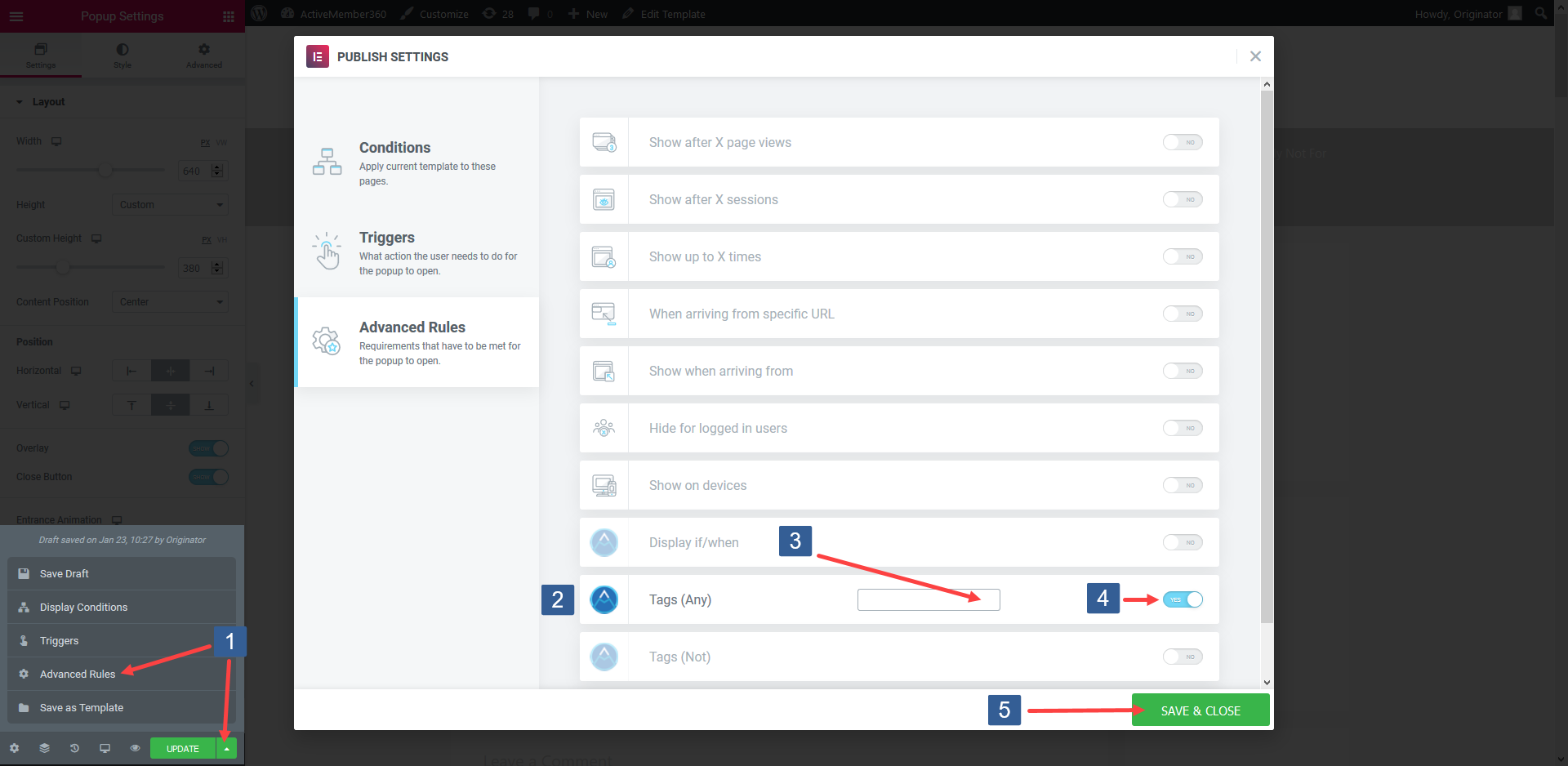Enable the Show after X page views toggle
This screenshot has width=1568, height=766.
pos(1183,142)
